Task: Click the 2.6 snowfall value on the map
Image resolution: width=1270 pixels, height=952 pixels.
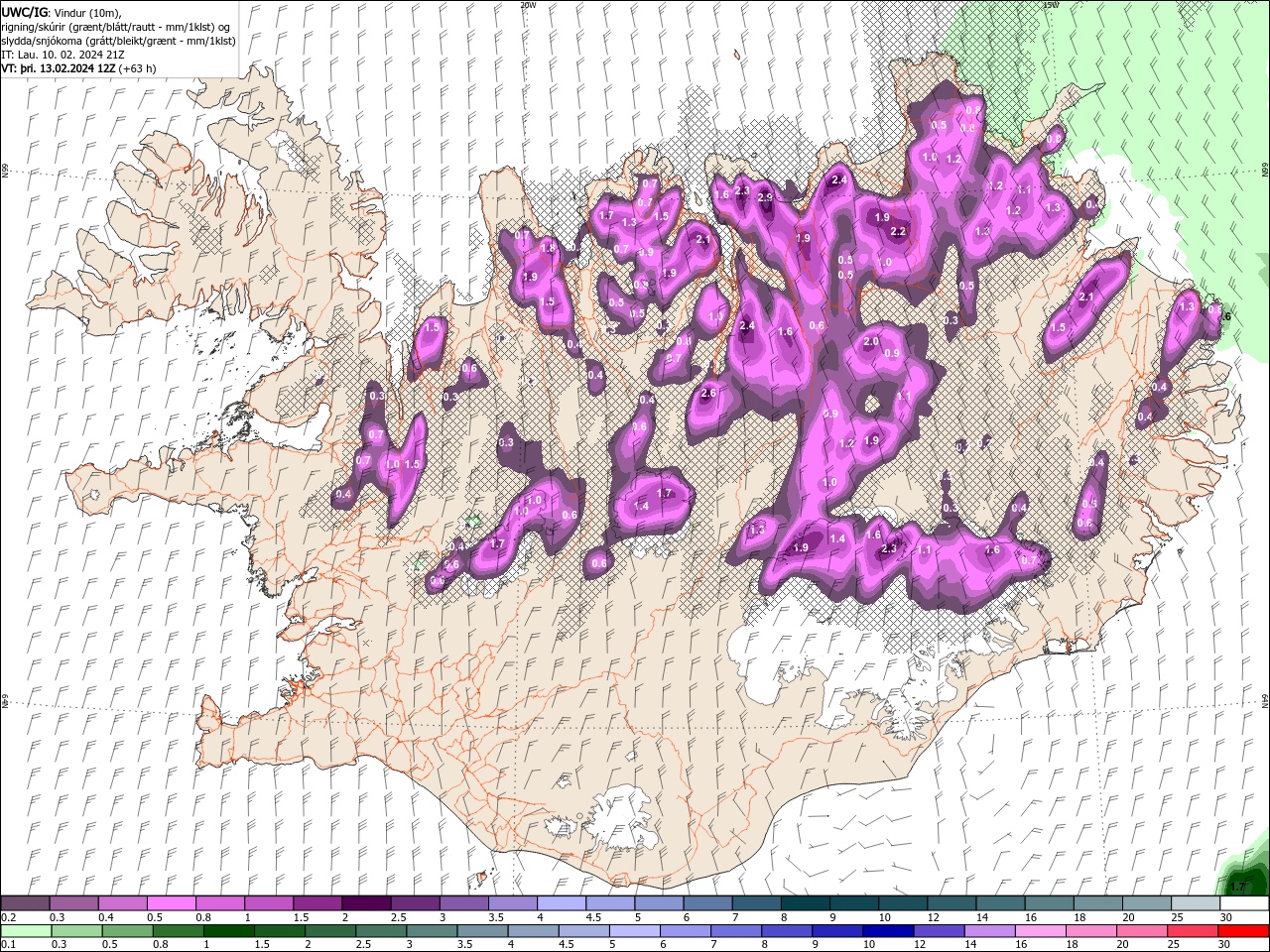Action: (708, 394)
